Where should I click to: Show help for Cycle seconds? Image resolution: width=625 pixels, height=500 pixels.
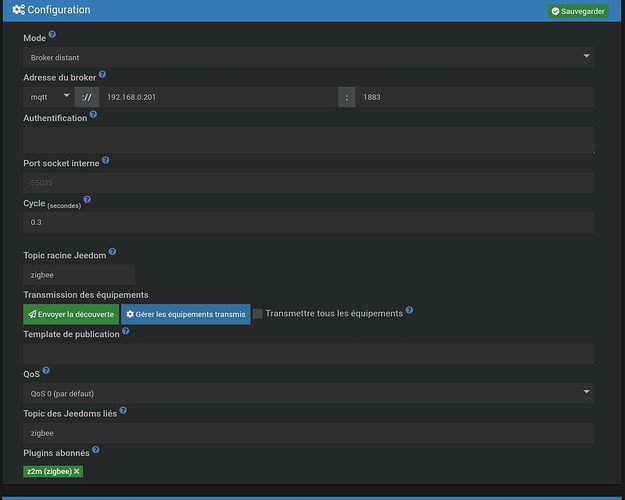[x=87, y=199]
